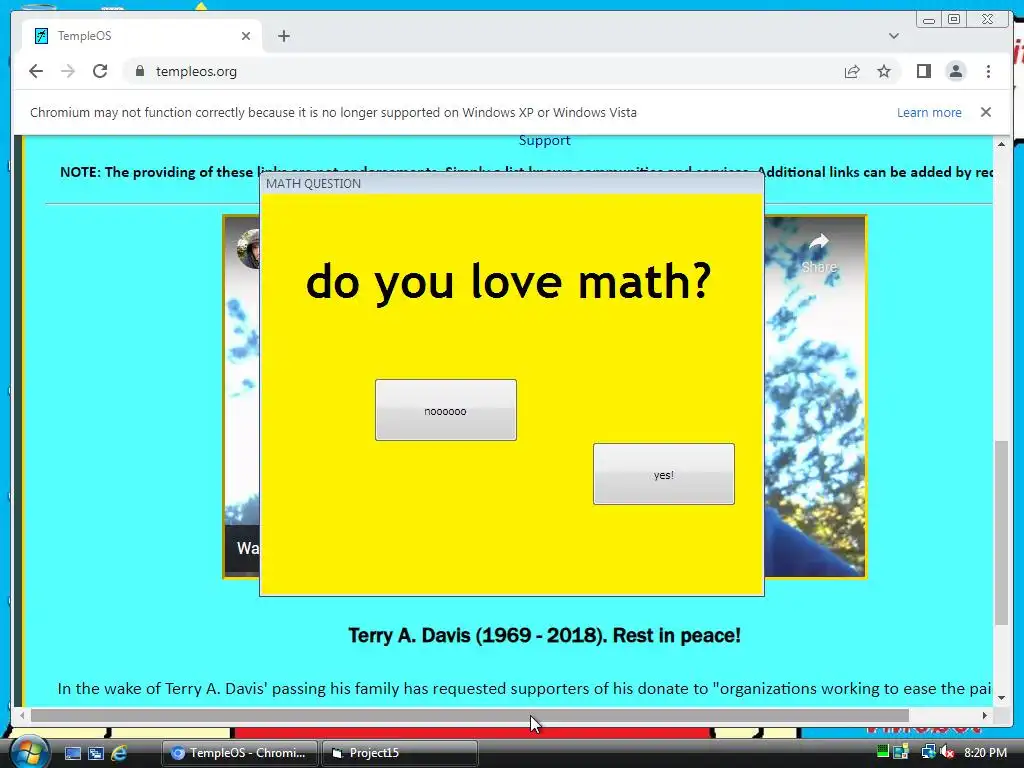
Task: Open a new tab with plus button
Action: coord(283,36)
